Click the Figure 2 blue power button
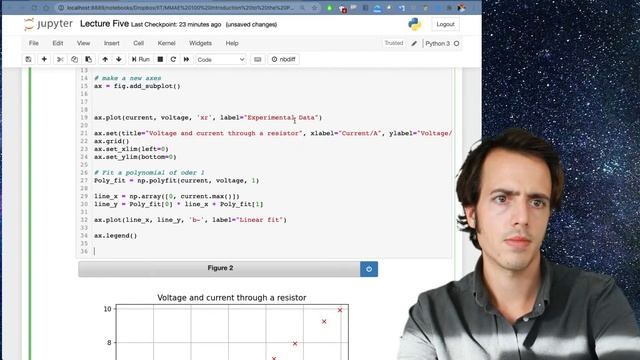Image resolution: width=640 pixels, height=360 pixels. point(369,269)
